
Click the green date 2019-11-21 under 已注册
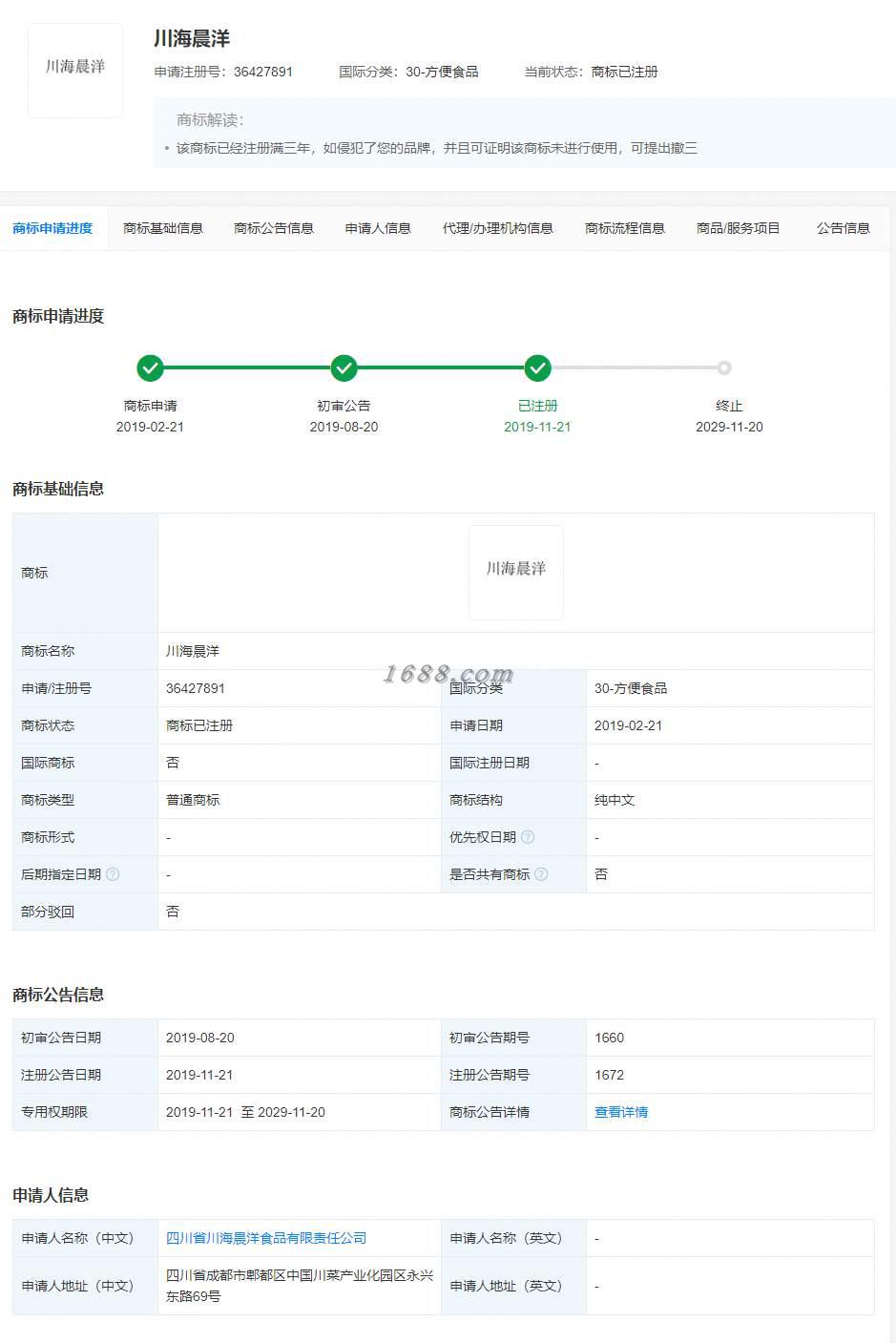pos(537,427)
